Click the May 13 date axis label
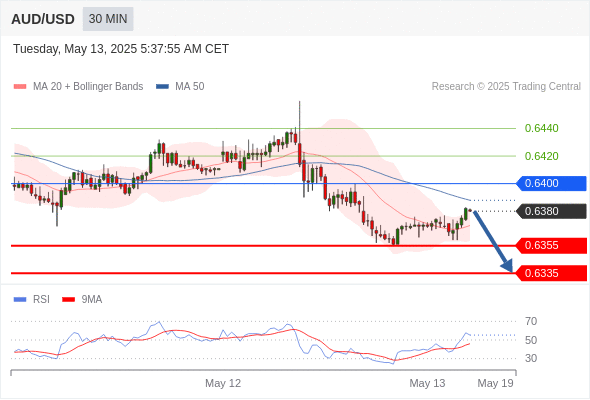Image resolution: width=590 pixels, height=400 pixels. coord(427,383)
